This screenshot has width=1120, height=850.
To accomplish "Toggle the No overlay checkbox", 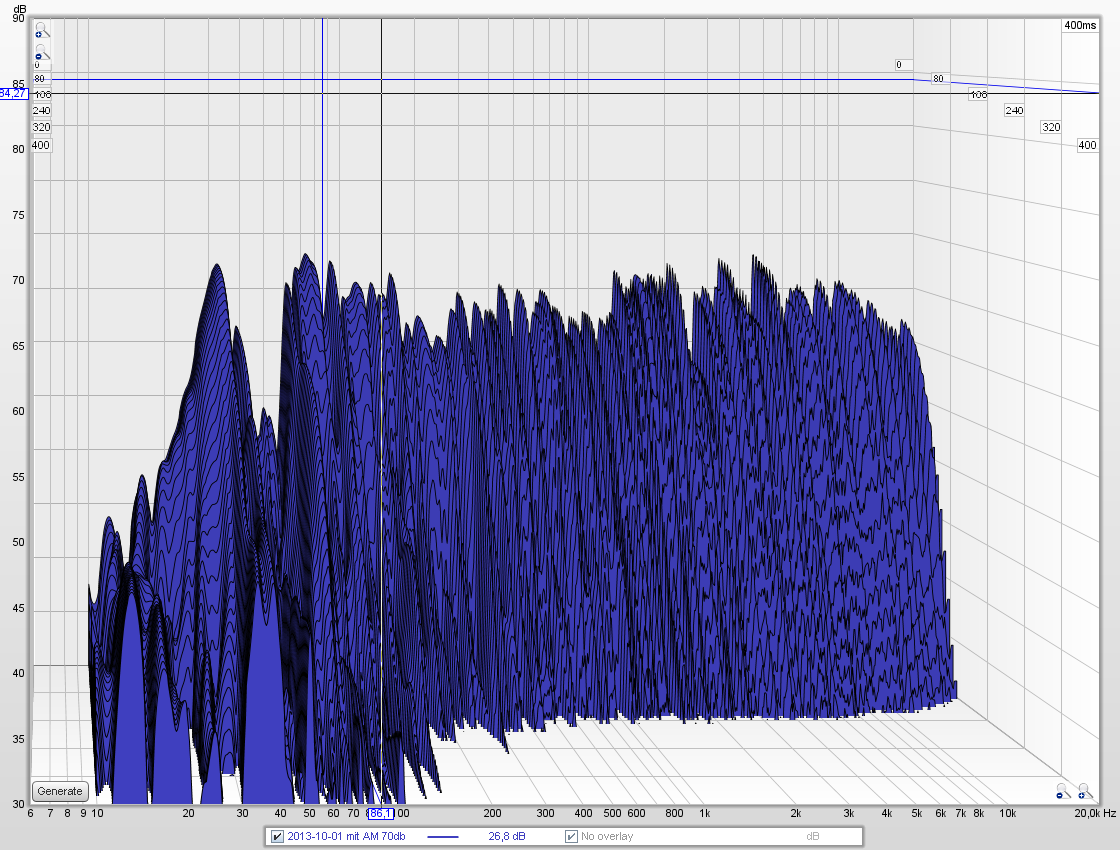I will [x=571, y=836].
